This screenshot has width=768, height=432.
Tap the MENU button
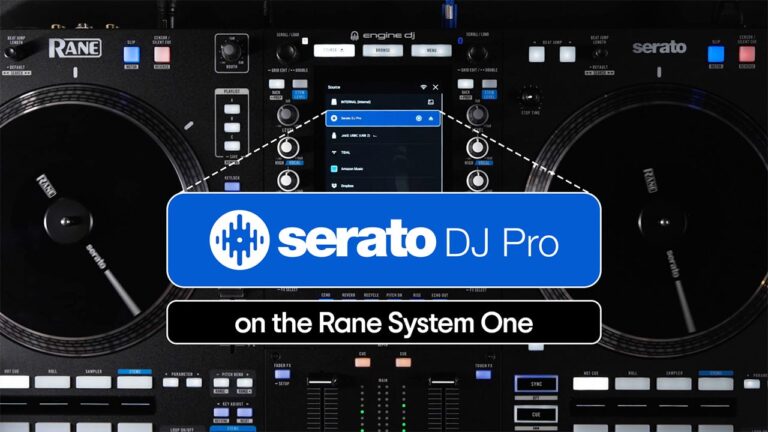pos(431,50)
